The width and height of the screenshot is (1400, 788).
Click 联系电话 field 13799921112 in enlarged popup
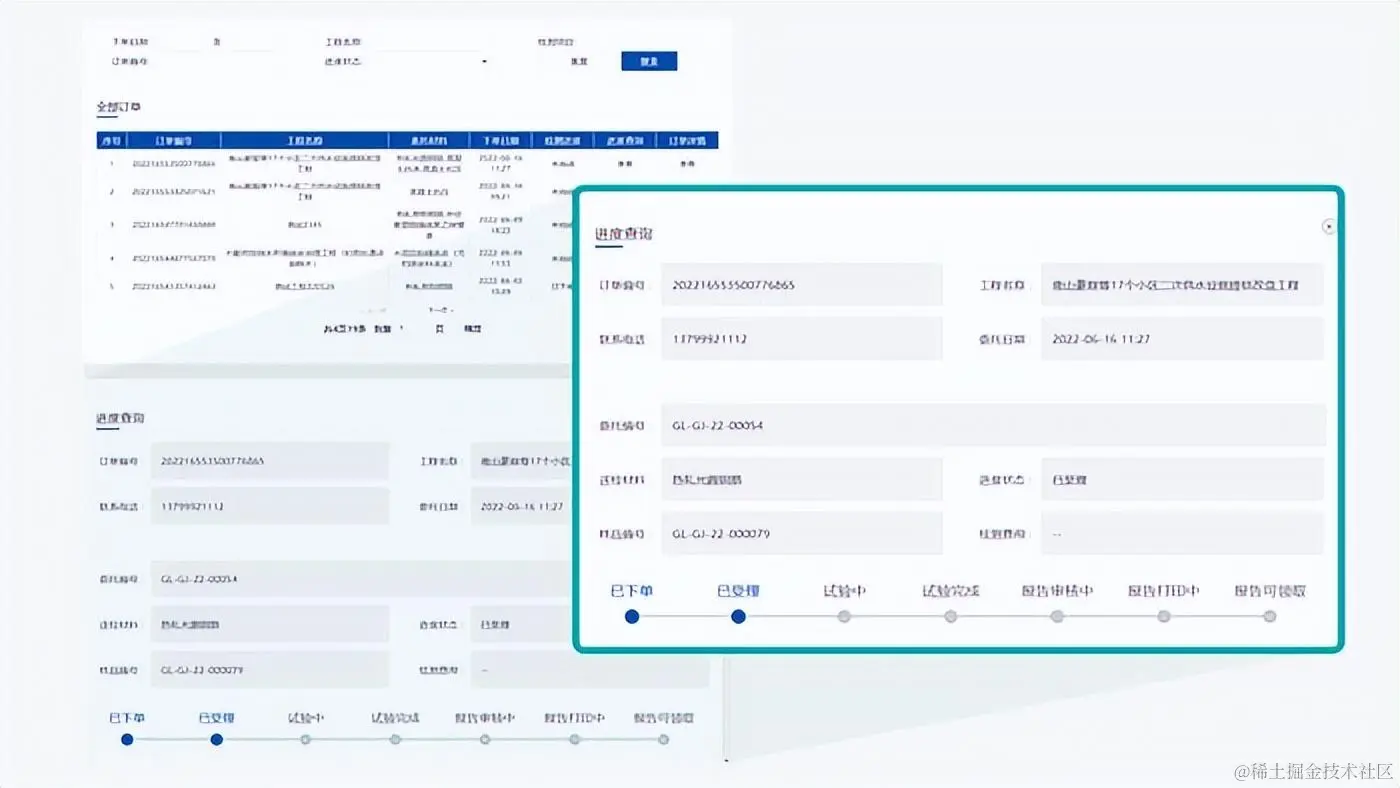tap(802, 339)
